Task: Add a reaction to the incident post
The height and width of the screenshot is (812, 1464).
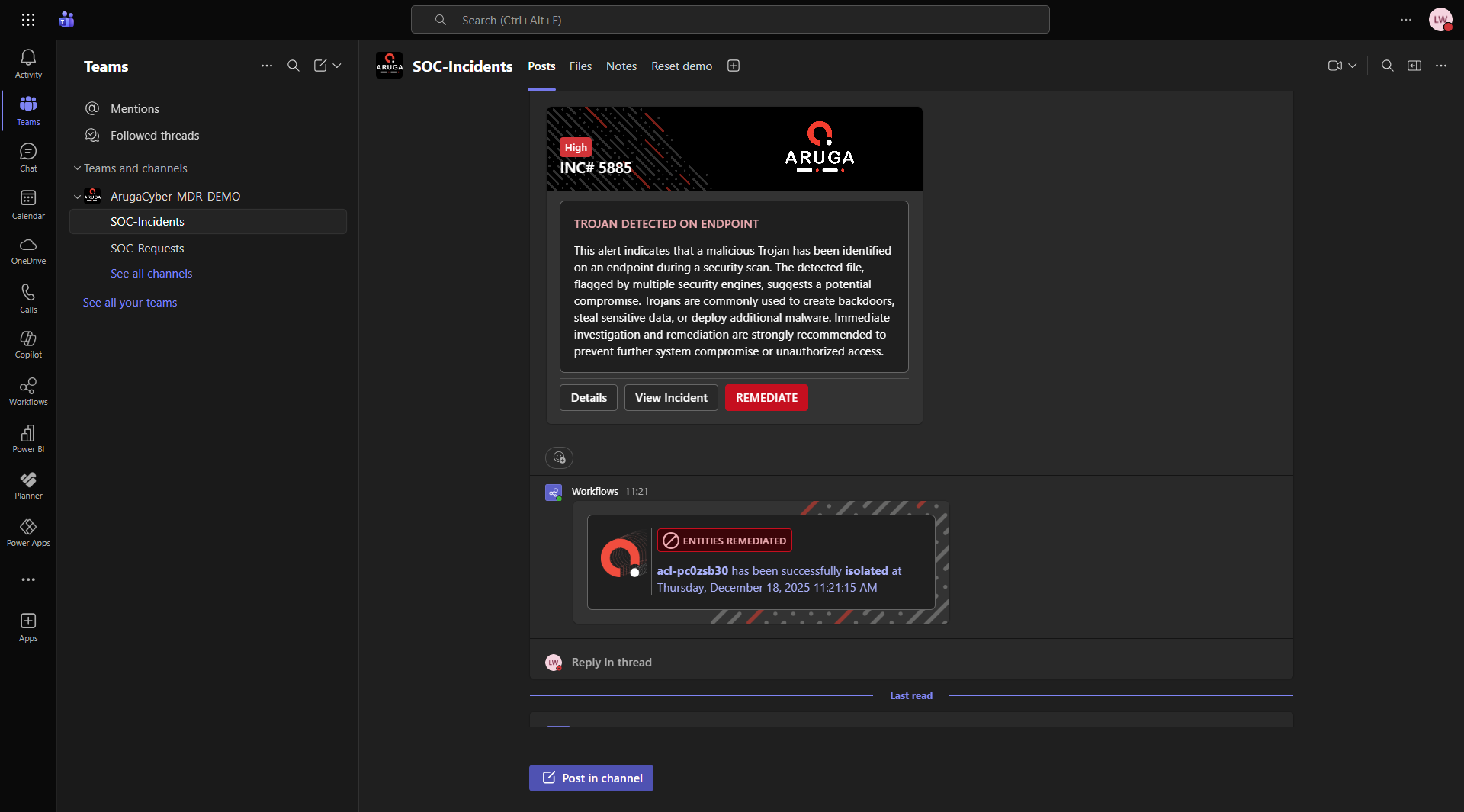Action: pyautogui.click(x=559, y=457)
